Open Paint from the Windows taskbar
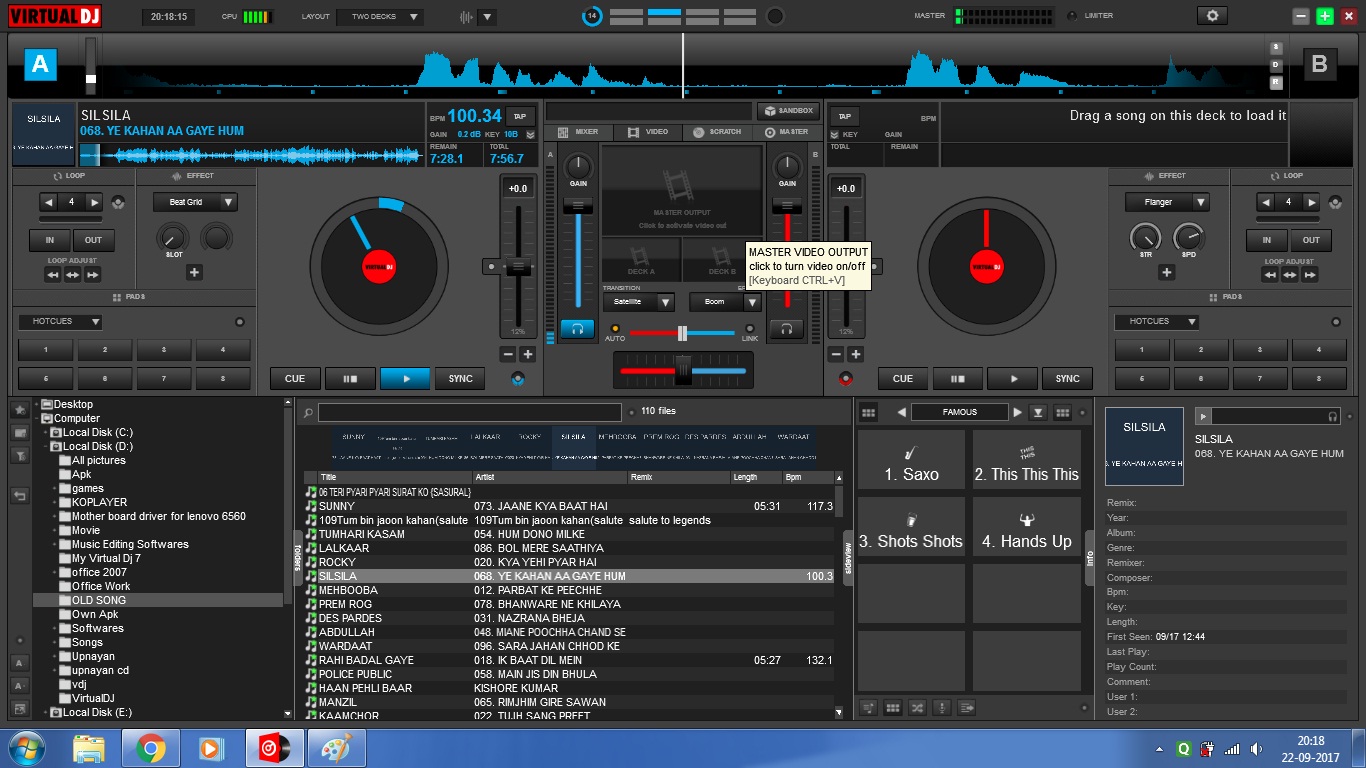 (335, 748)
